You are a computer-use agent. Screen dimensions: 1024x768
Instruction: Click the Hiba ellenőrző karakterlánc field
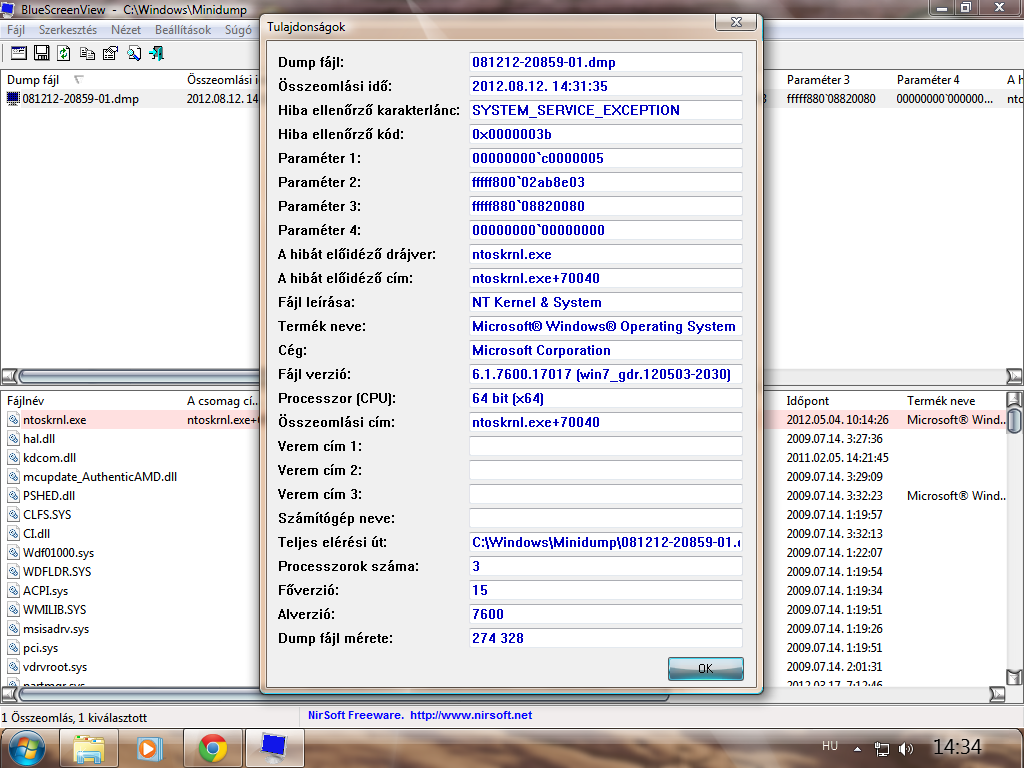605,110
